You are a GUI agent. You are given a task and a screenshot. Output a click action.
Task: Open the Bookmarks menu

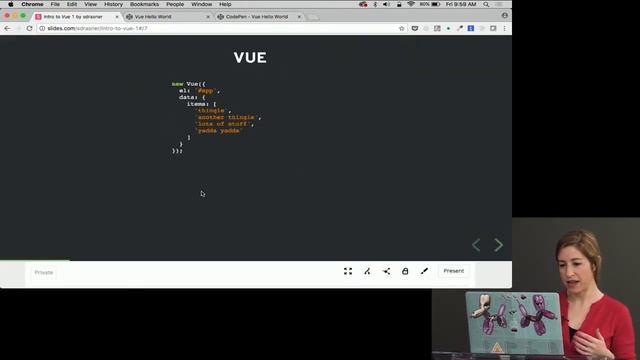coord(144,4)
